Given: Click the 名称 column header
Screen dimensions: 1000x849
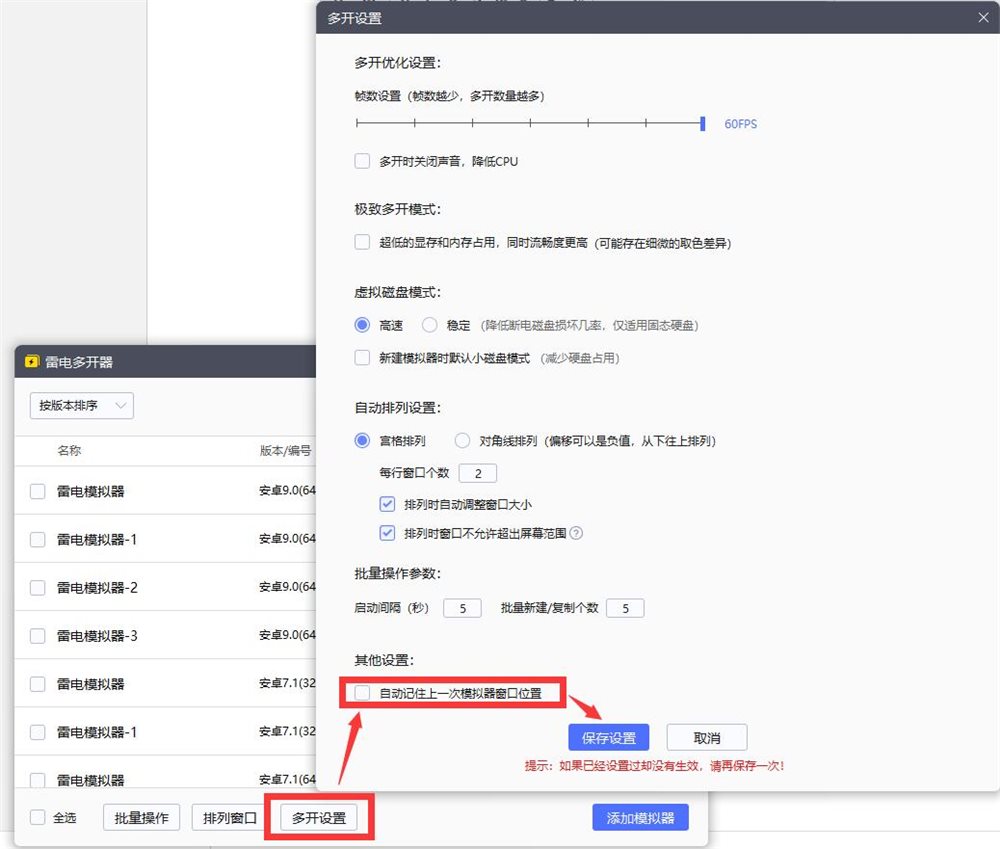Looking at the screenshot, I should tap(69, 450).
